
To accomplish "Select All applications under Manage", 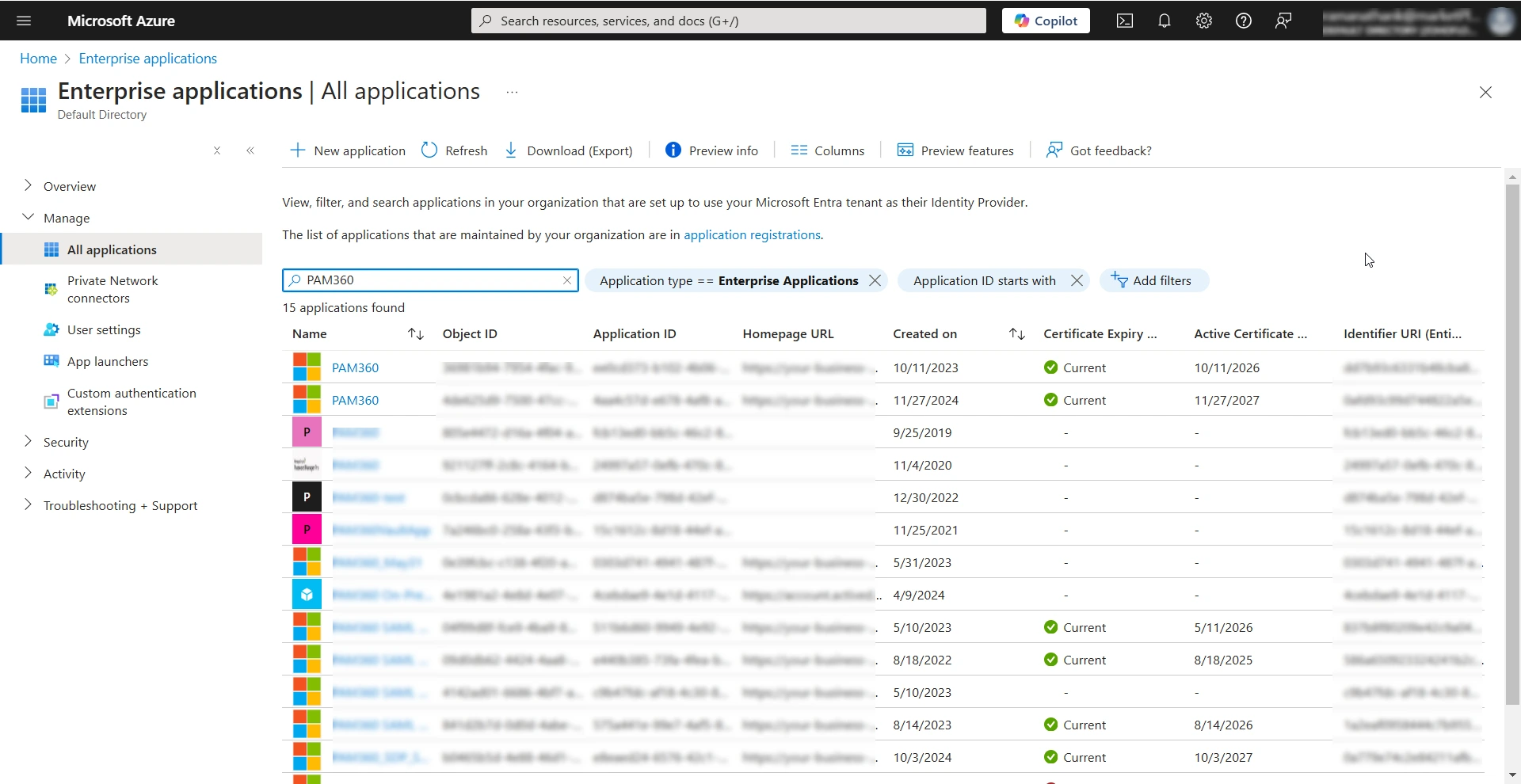I will point(111,249).
